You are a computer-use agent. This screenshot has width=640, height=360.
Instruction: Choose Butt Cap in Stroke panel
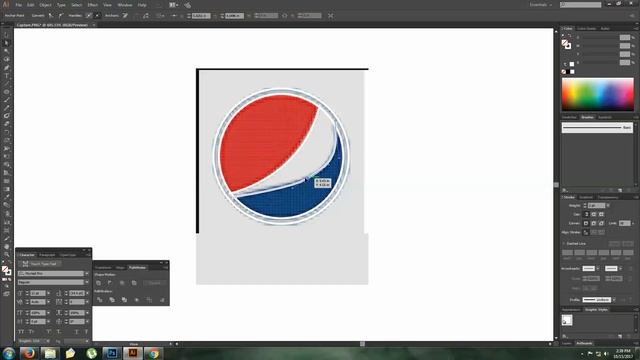point(586,214)
